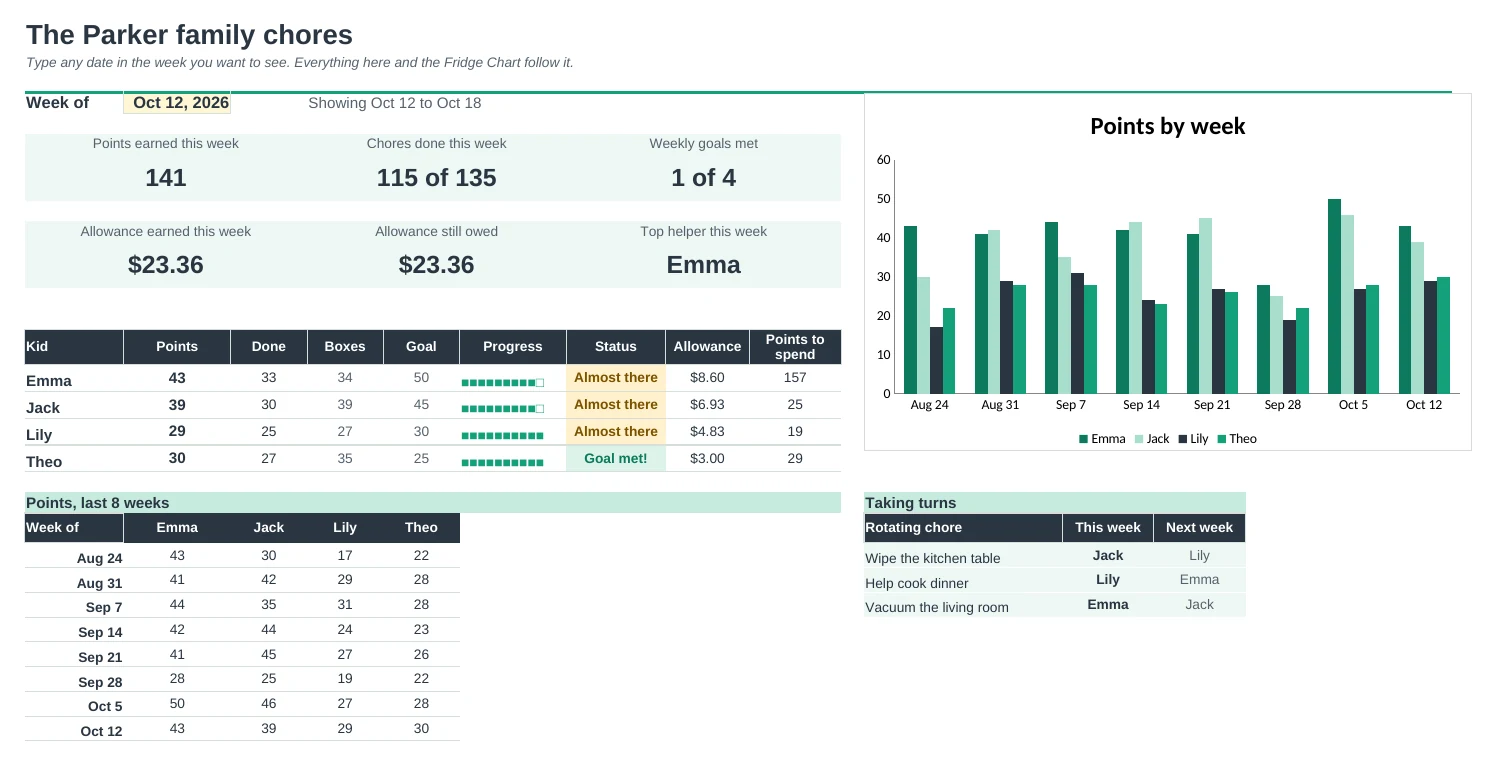Viewport: 1496px width, 765px height.
Task: Select Jack's goal value 45
Action: [421, 405]
